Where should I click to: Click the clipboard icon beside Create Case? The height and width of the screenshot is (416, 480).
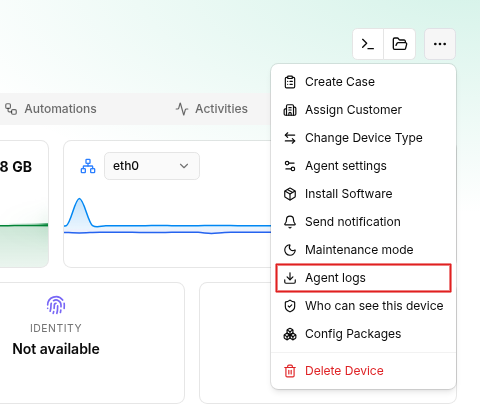[290, 82]
